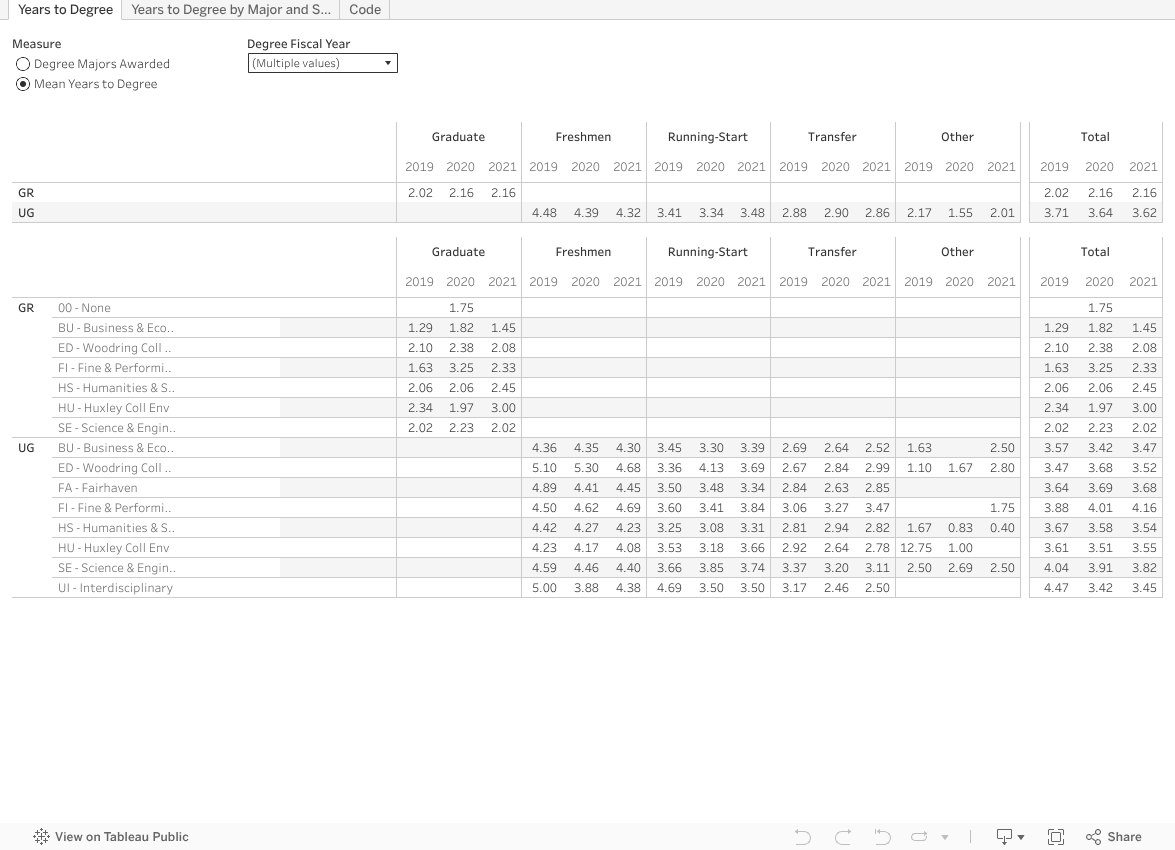Image resolution: width=1175 pixels, height=850 pixels.
Task: Click the Share network icon
Action: 1093,837
